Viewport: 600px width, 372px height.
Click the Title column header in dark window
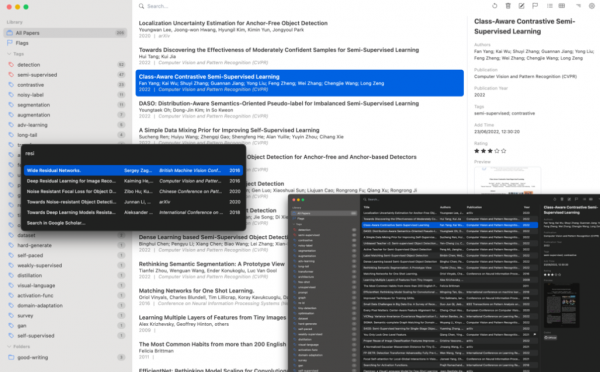click(x=367, y=207)
